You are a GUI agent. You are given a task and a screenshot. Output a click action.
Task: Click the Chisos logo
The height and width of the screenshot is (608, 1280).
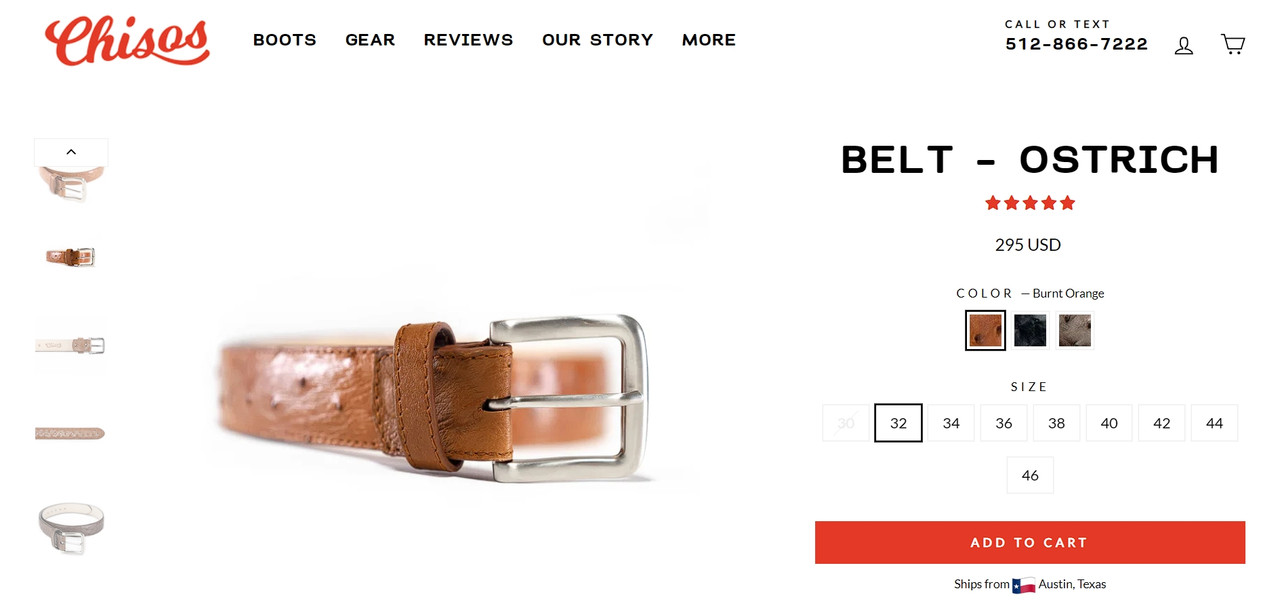pyautogui.click(x=127, y=41)
